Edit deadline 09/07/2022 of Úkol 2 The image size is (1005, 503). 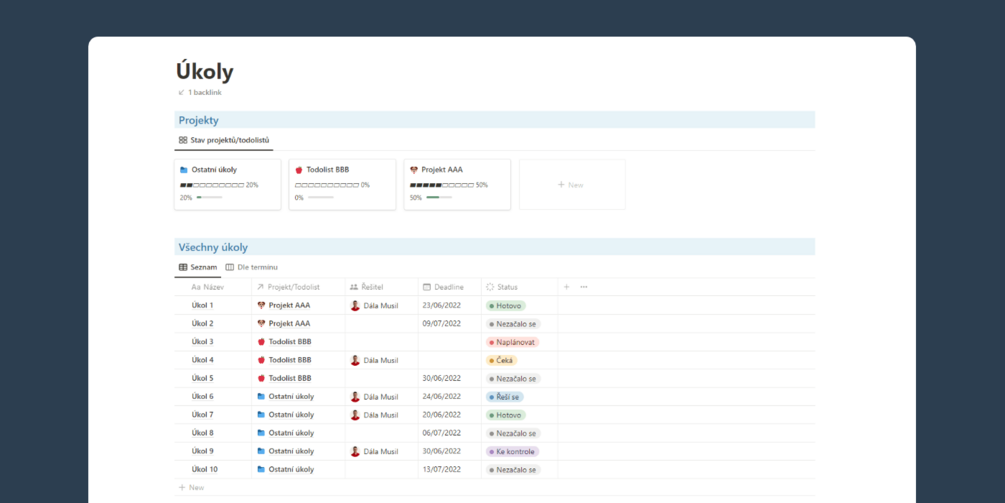(x=442, y=324)
